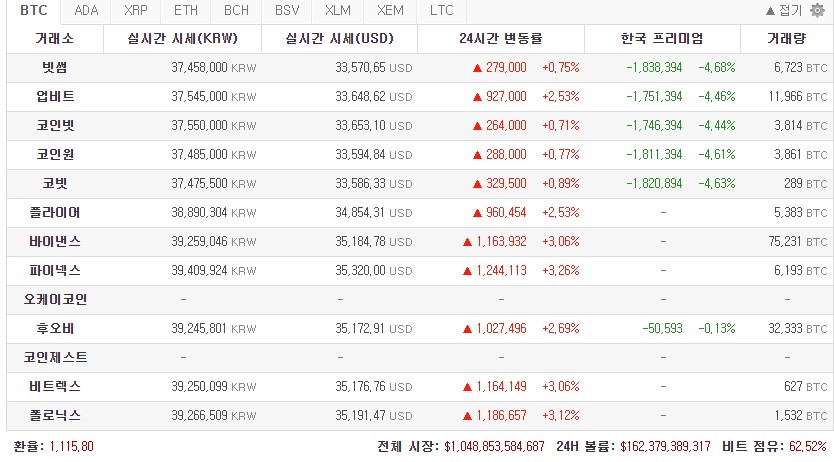Click the 32,333 BTC volume for 후오비
This screenshot has height=462, width=834.
click(798, 329)
